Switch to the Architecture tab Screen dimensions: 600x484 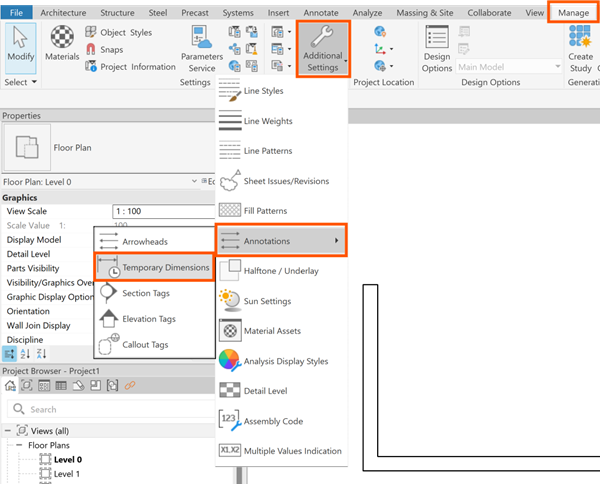[63, 13]
